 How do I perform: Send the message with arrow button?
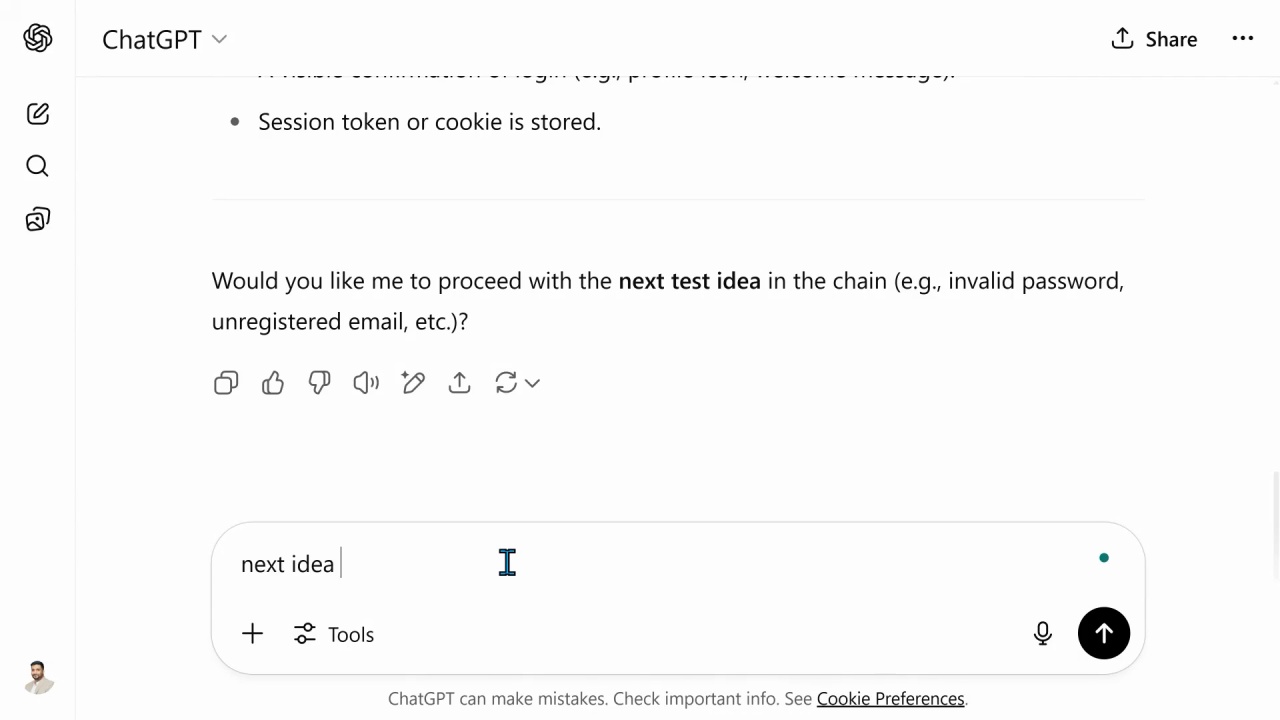pos(1104,633)
